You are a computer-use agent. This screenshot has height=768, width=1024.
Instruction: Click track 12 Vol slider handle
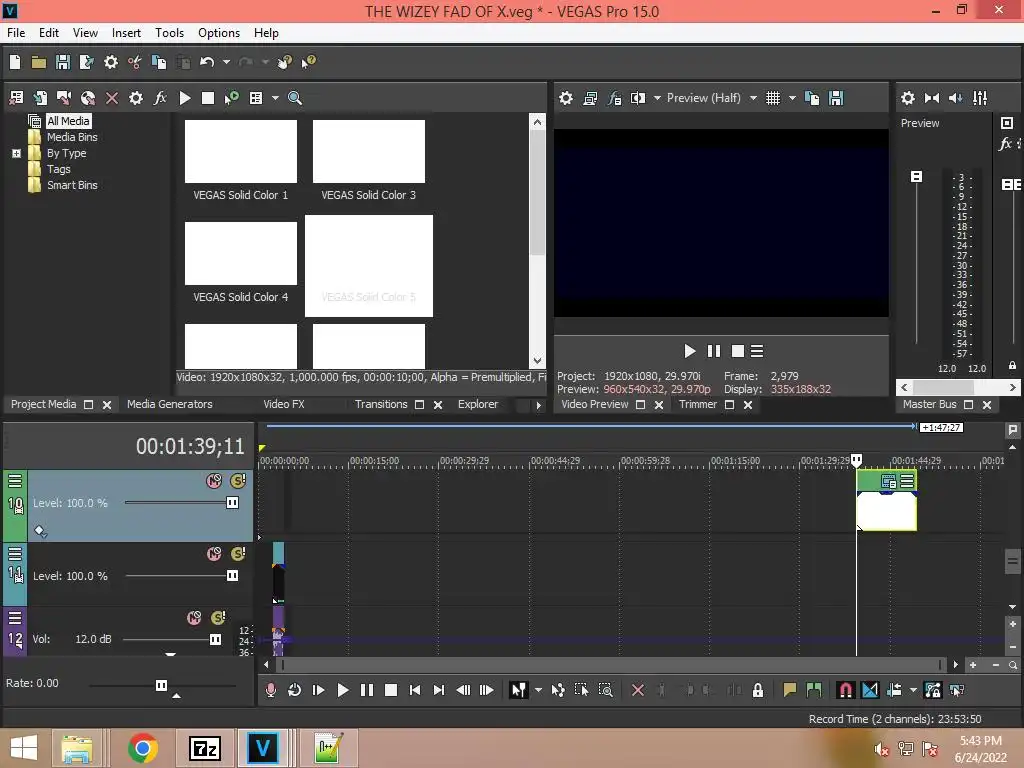pyautogui.click(x=215, y=639)
